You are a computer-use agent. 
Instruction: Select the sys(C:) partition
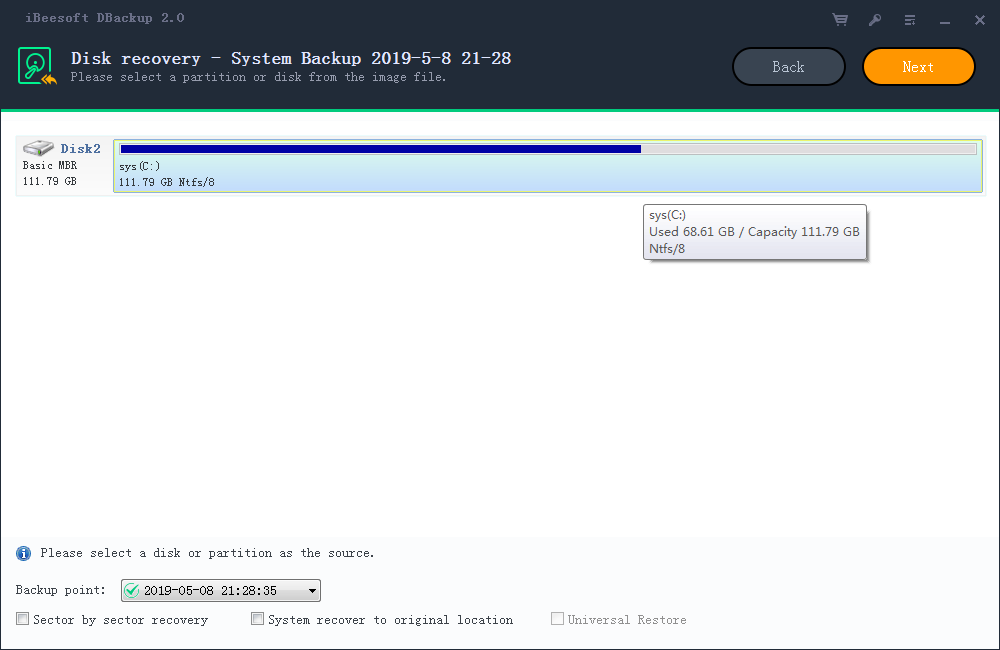pos(548,166)
